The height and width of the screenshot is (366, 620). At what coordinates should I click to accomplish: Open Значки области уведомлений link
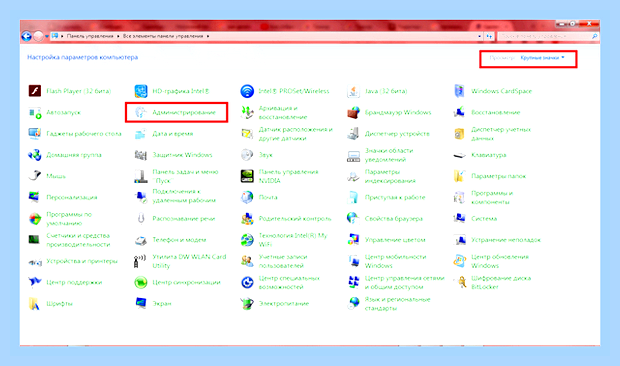click(x=389, y=155)
